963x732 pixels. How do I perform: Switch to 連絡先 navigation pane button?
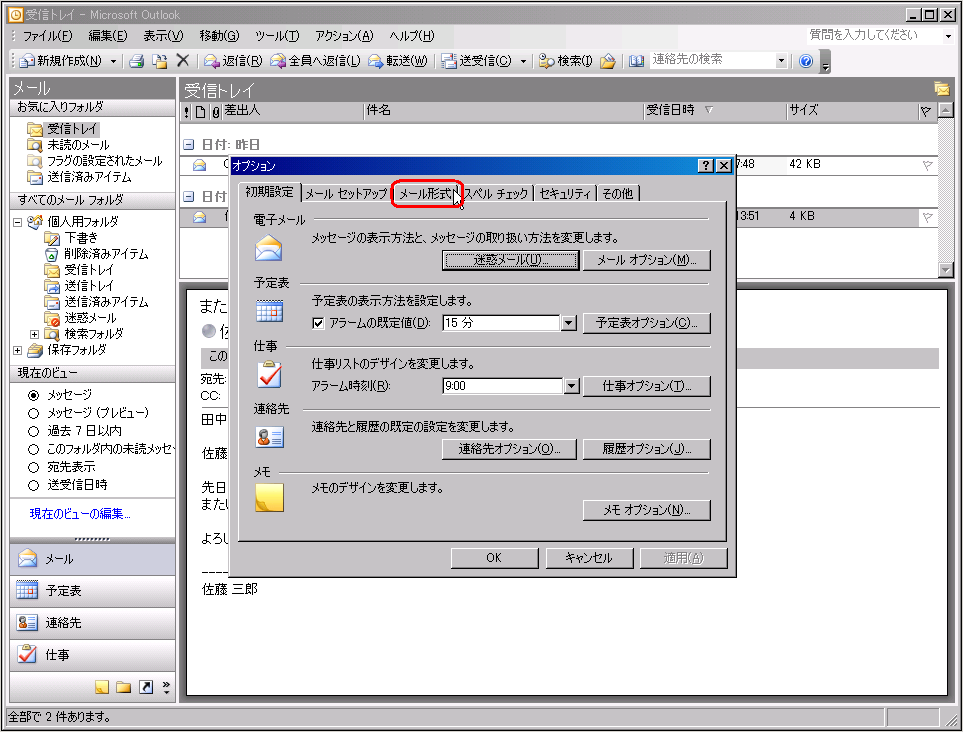[92, 623]
